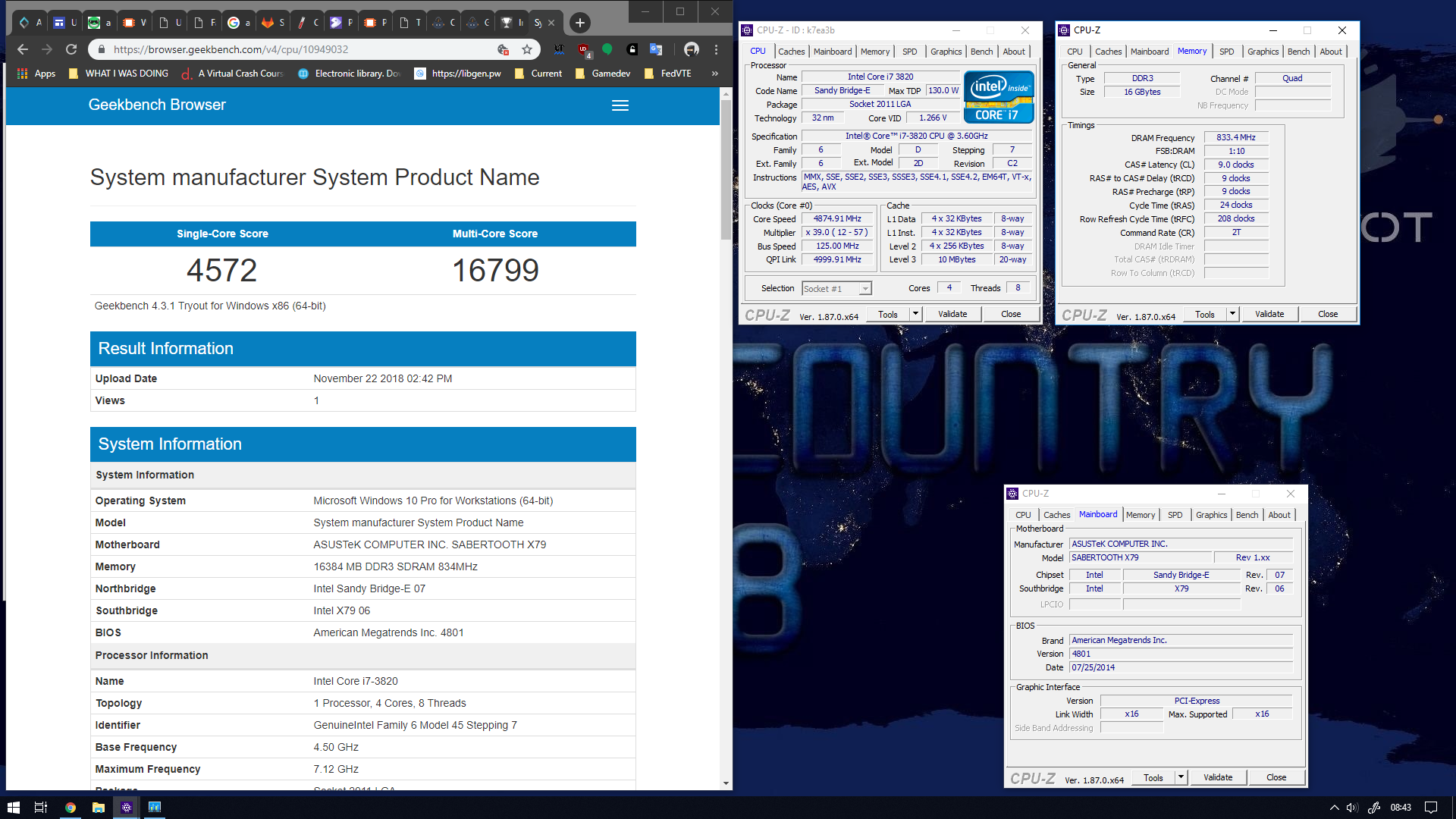Open the Apps bookmarks shortcut
This screenshot has width=1456, height=819.
point(36,74)
